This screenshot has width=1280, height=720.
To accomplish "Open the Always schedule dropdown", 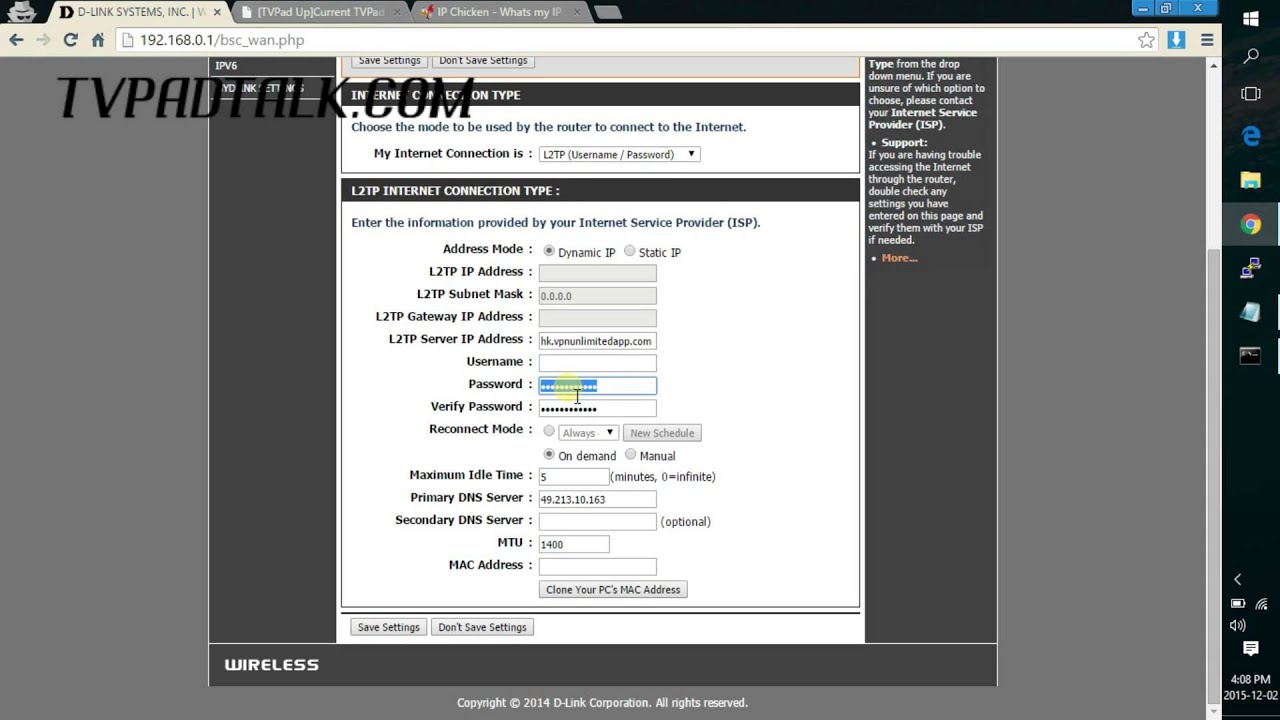I will click(x=588, y=433).
